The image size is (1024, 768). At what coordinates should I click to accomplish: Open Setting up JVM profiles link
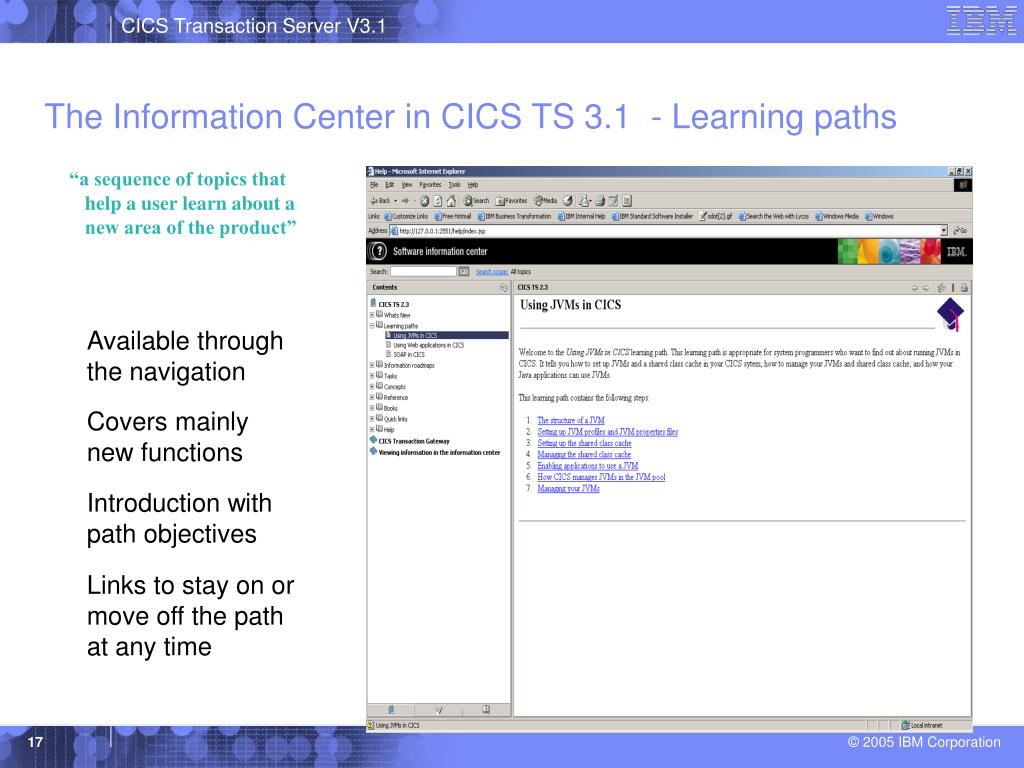click(607, 432)
